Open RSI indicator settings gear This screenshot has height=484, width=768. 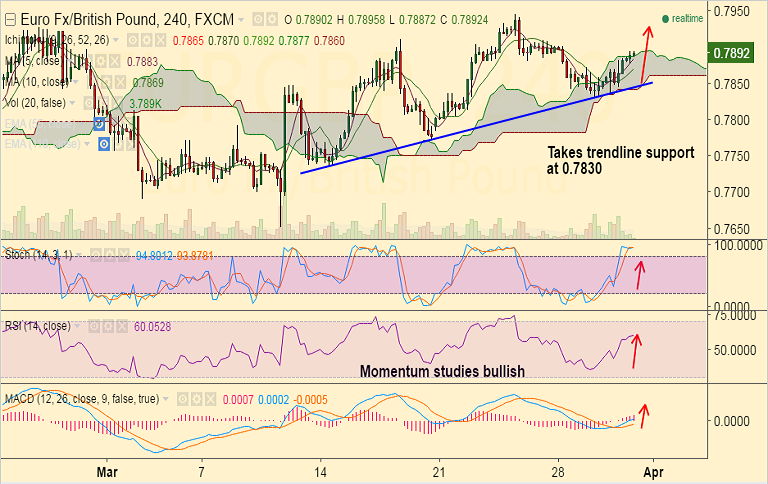(x=108, y=326)
